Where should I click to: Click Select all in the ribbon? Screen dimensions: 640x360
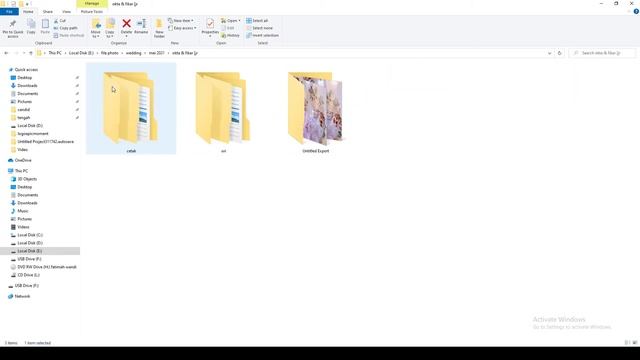coord(257,21)
